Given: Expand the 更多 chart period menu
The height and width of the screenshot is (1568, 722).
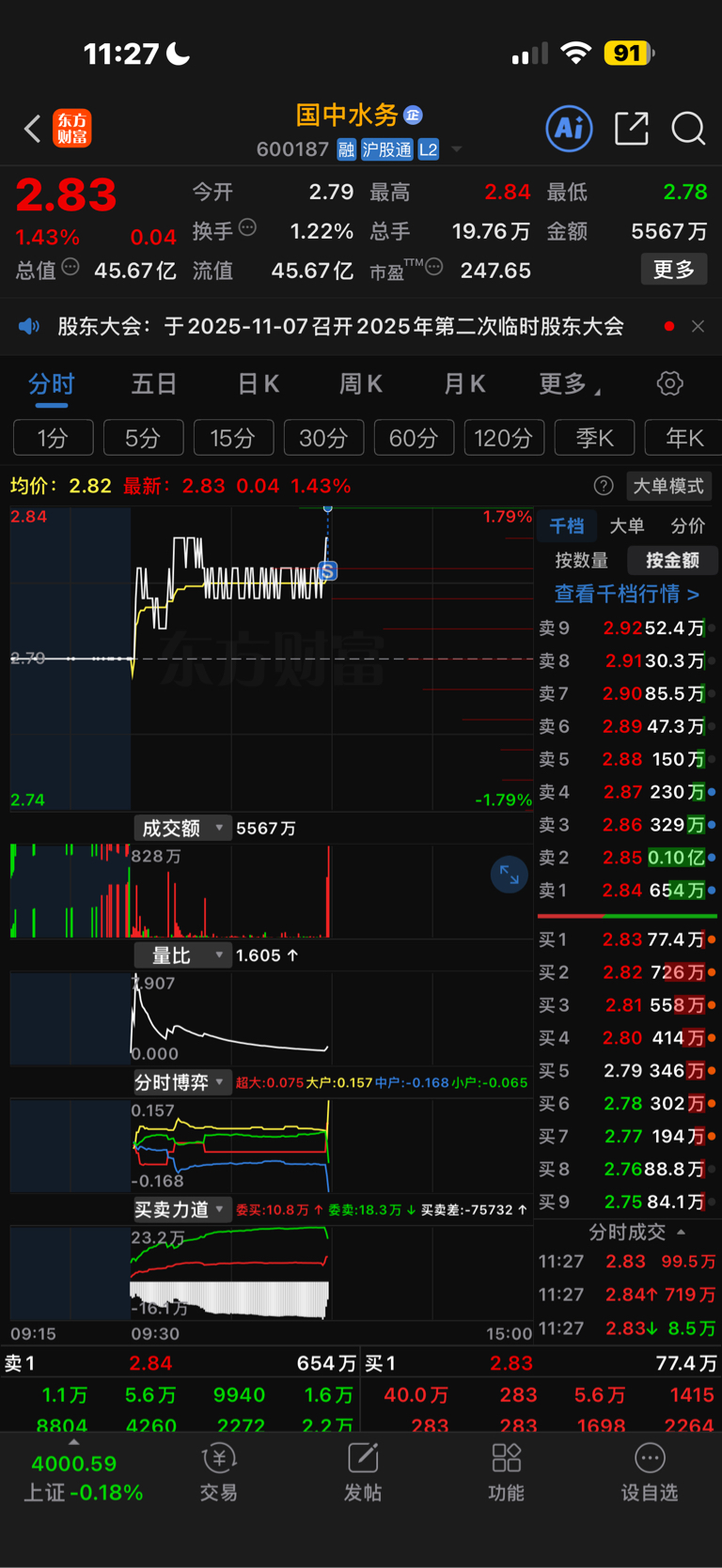Looking at the screenshot, I should 571,384.
